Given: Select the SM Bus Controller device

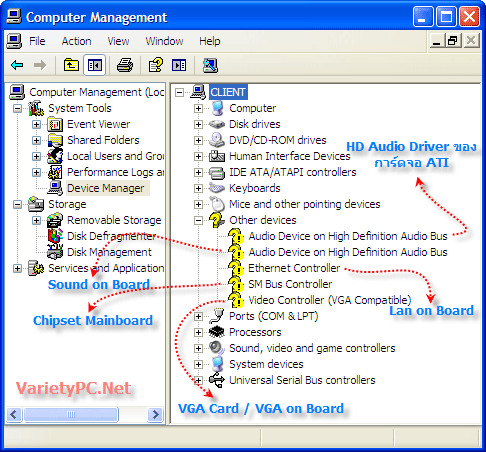Looking at the screenshot, I should pyautogui.click(x=290, y=284).
